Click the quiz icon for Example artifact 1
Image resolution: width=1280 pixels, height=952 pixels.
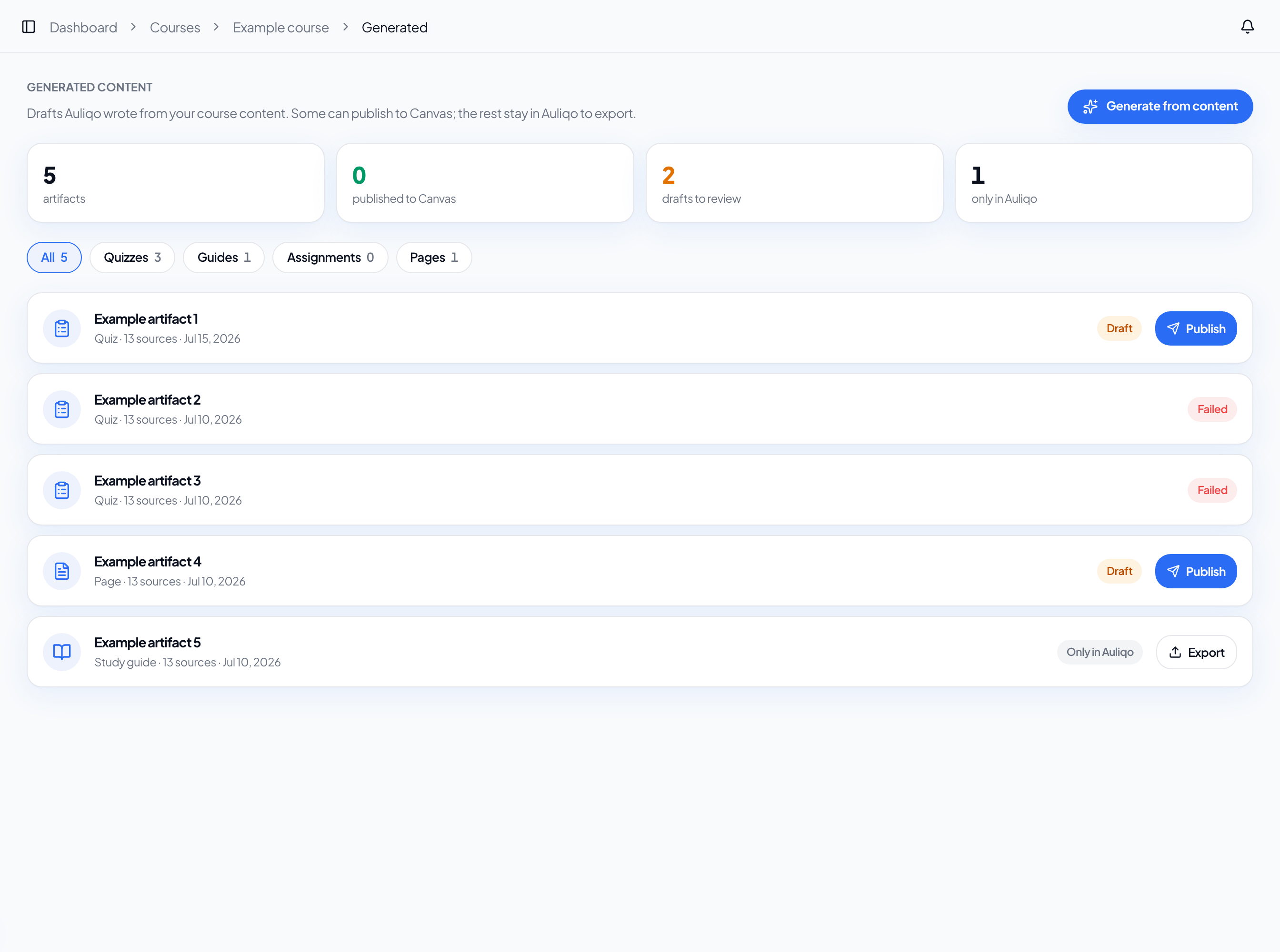62,328
